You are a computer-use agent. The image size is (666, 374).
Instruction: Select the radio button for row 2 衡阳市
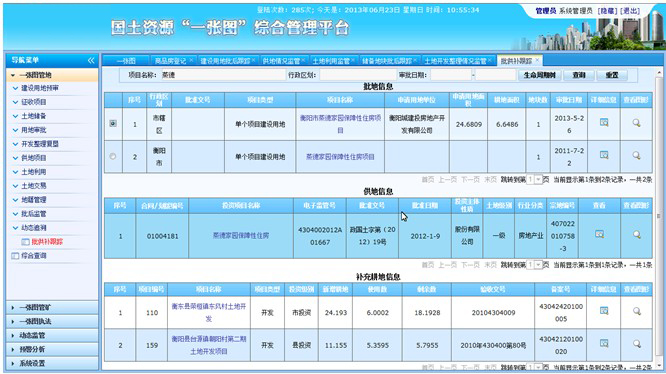click(113, 156)
